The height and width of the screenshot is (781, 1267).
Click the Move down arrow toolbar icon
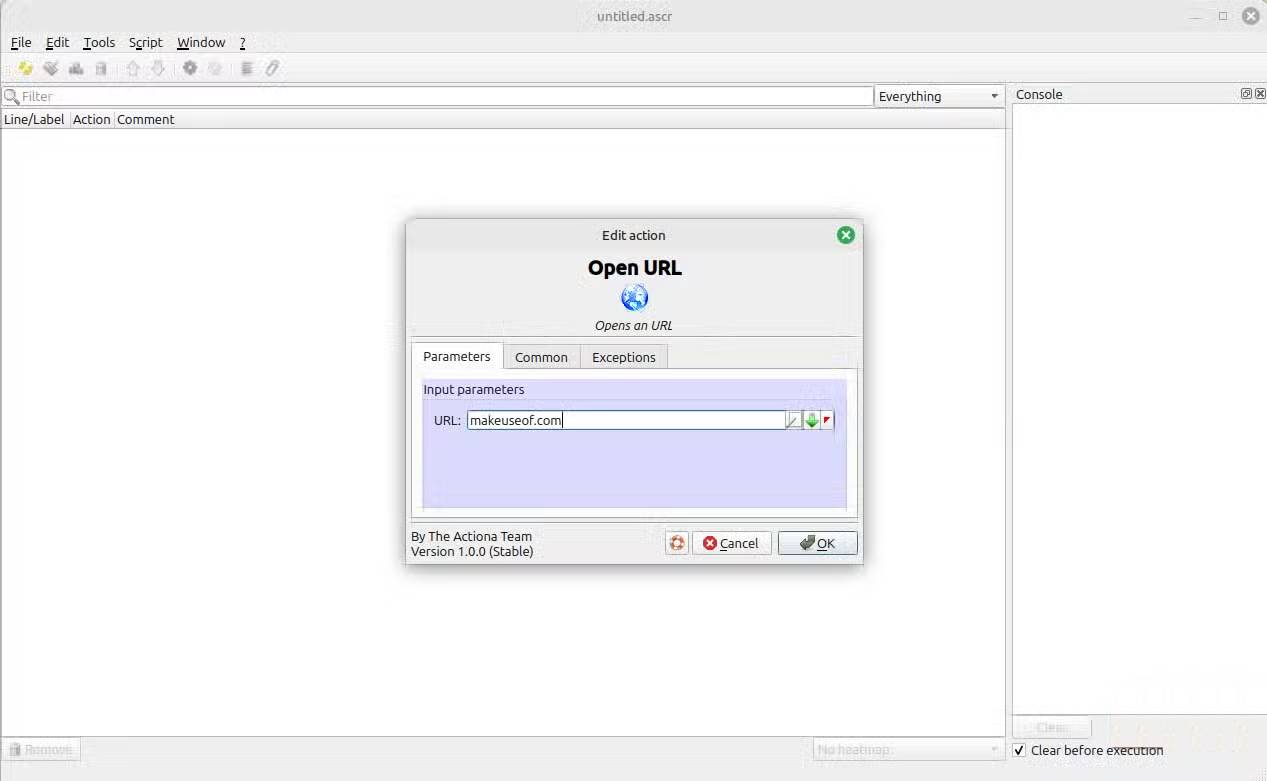click(x=158, y=68)
